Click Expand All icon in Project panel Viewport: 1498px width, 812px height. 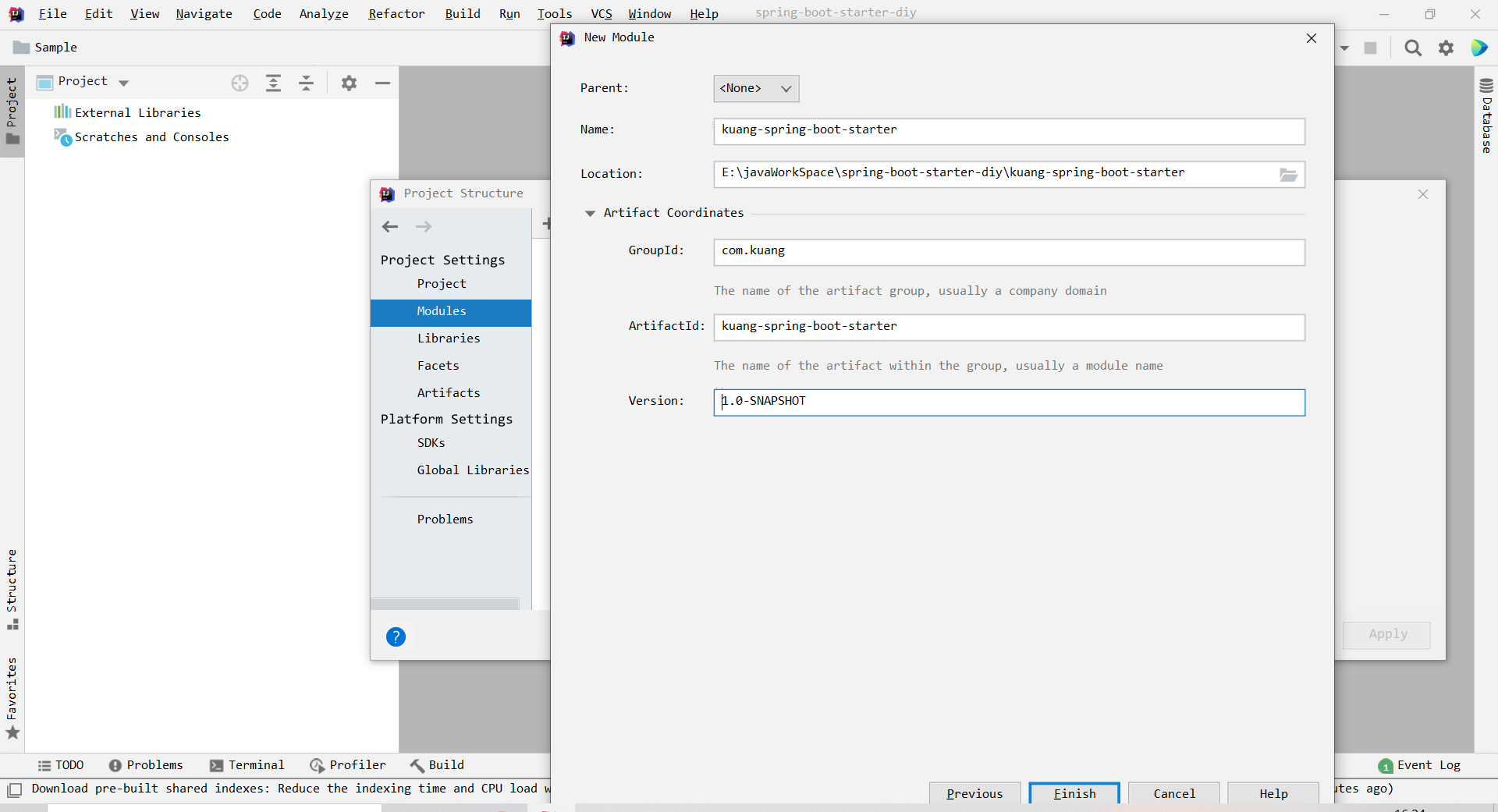click(x=273, y=83)
